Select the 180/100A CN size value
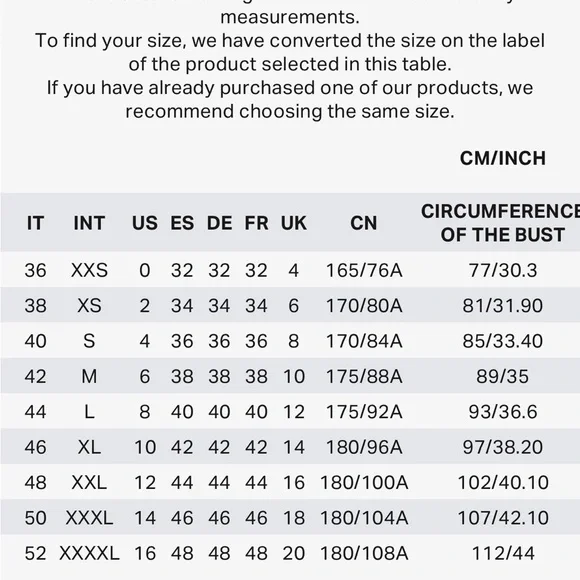This screenshot has width=580, height=580. 364,482
